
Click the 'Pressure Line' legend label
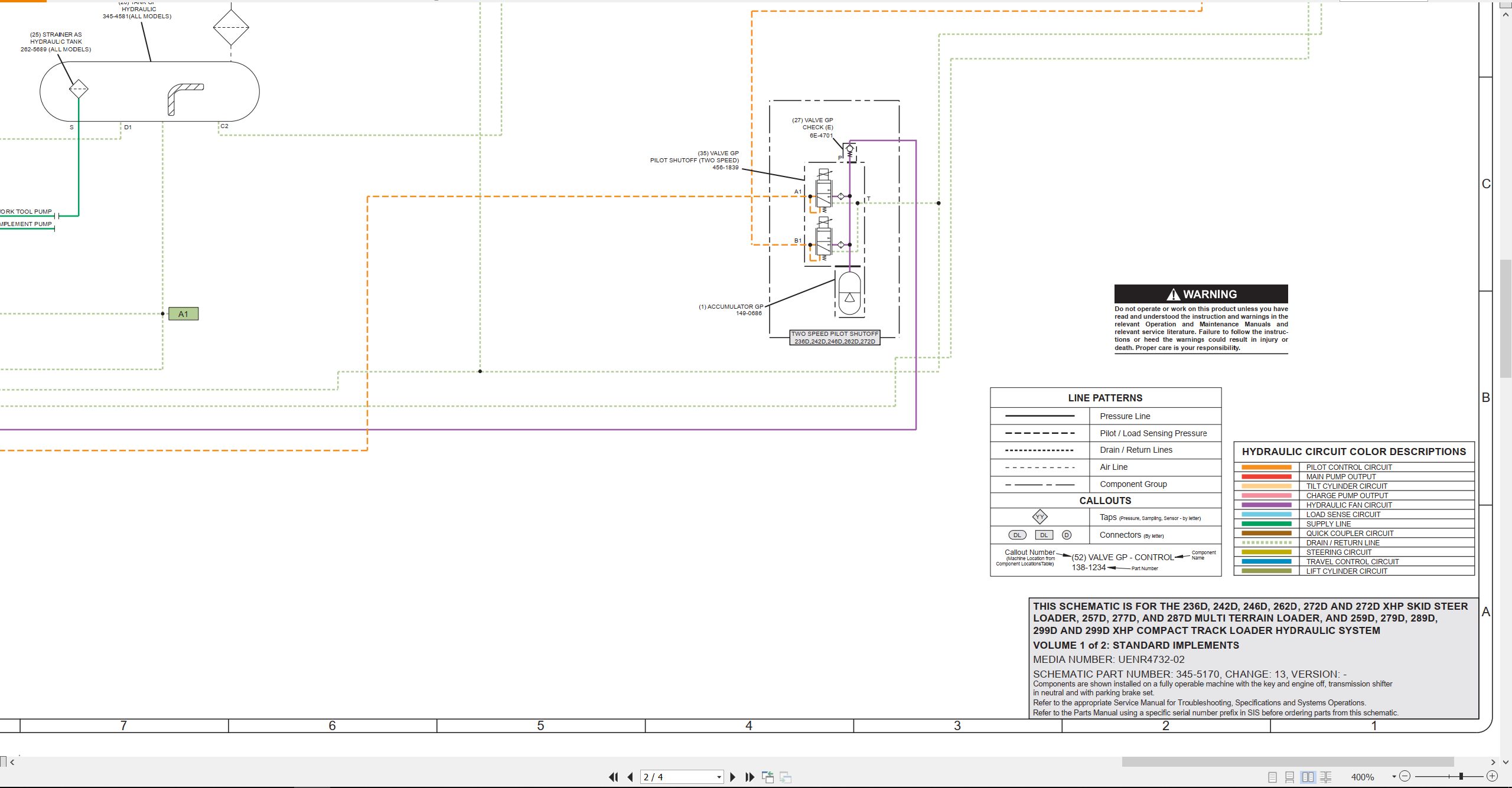pos(1125,416)
